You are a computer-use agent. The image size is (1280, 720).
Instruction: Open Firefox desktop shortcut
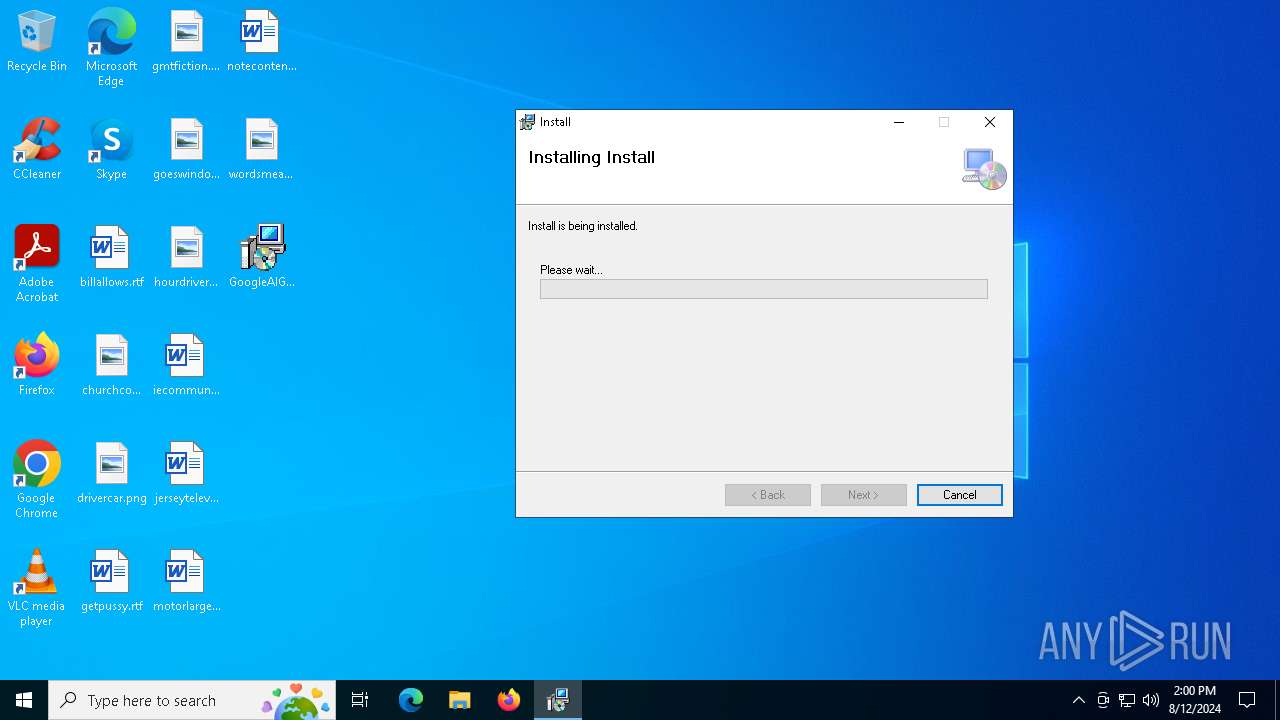pos(37,366)
